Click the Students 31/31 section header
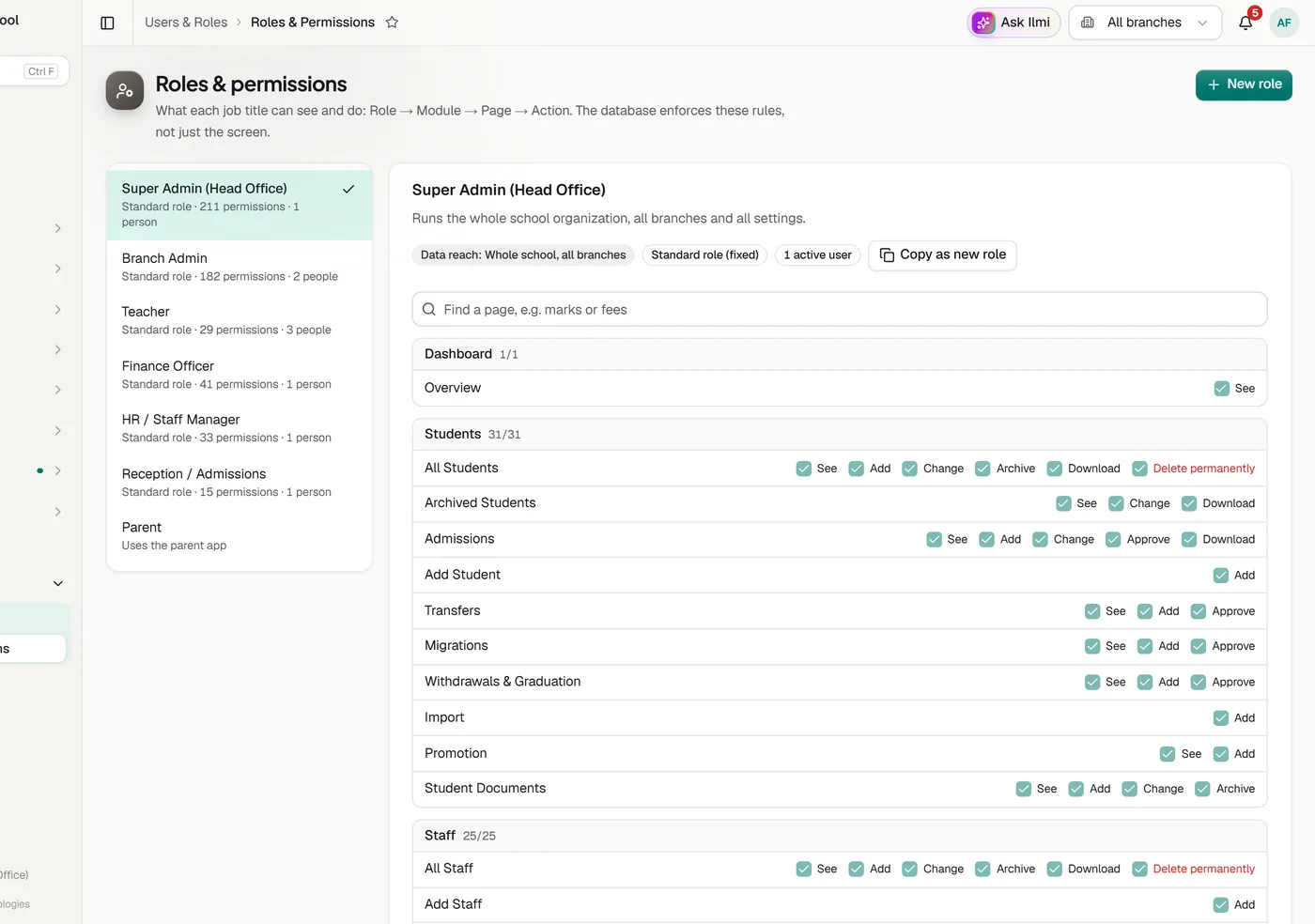Viewport: 1315px width, 924px height. [840, 434]
